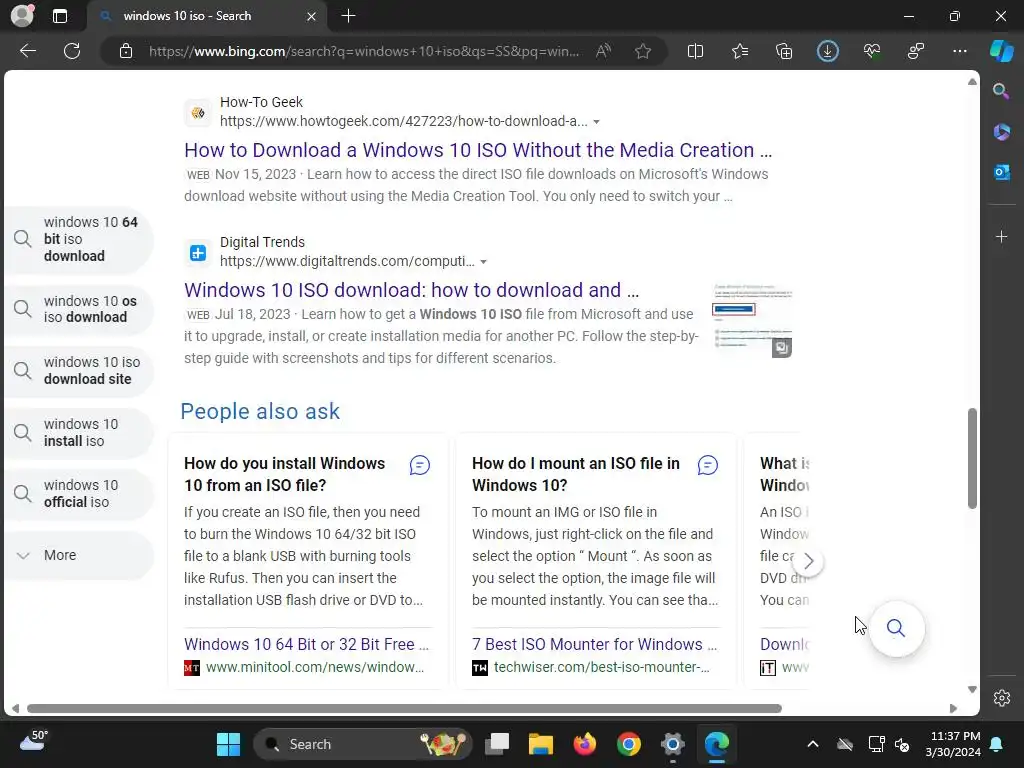The height and width of the screenshot is (768, 1024).
Task: Open a new tab with the plus button
Action: coord(349,16)
